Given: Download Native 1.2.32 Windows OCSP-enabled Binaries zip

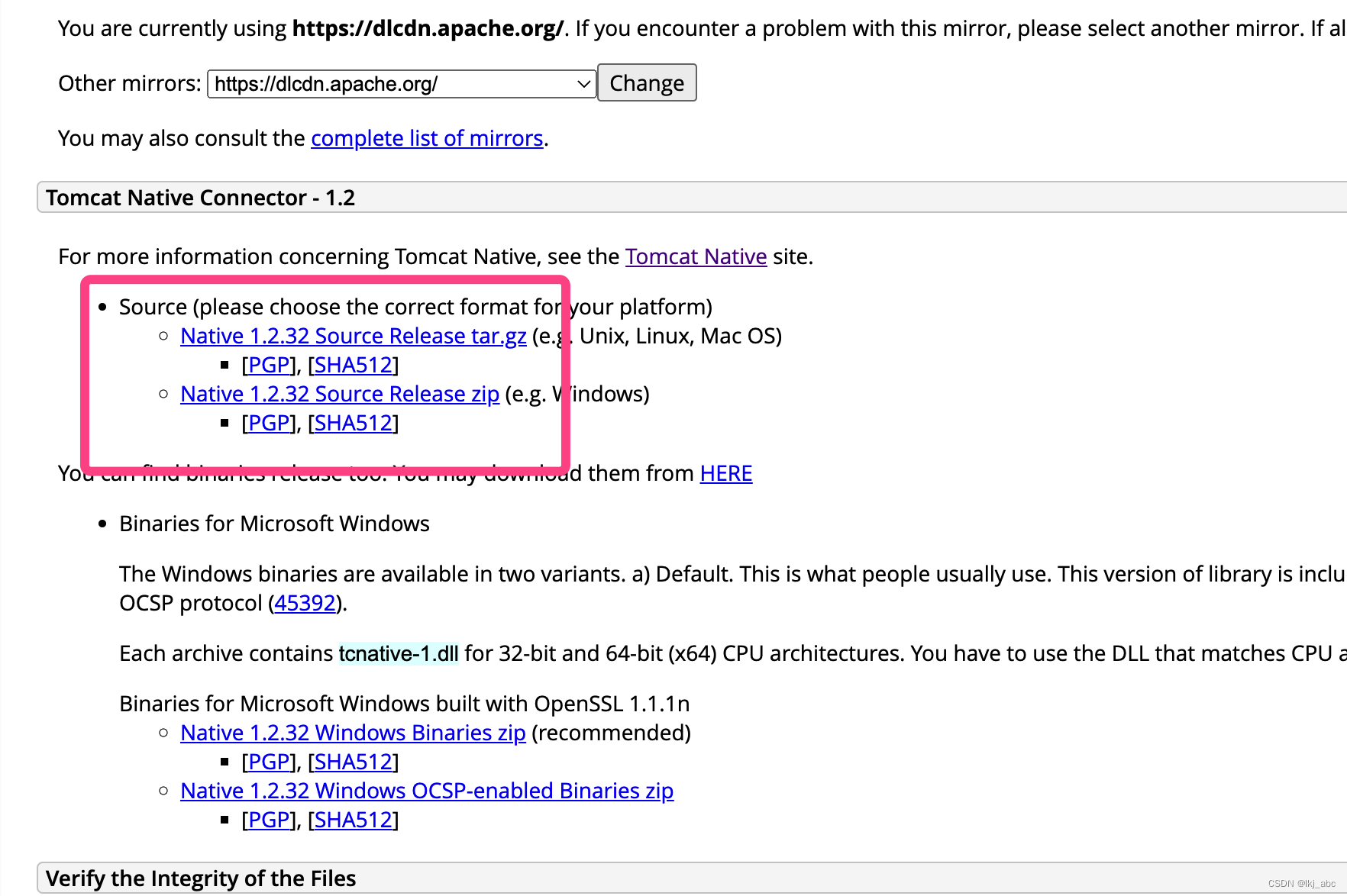Looking at the screenshot, I should [427, 791].
